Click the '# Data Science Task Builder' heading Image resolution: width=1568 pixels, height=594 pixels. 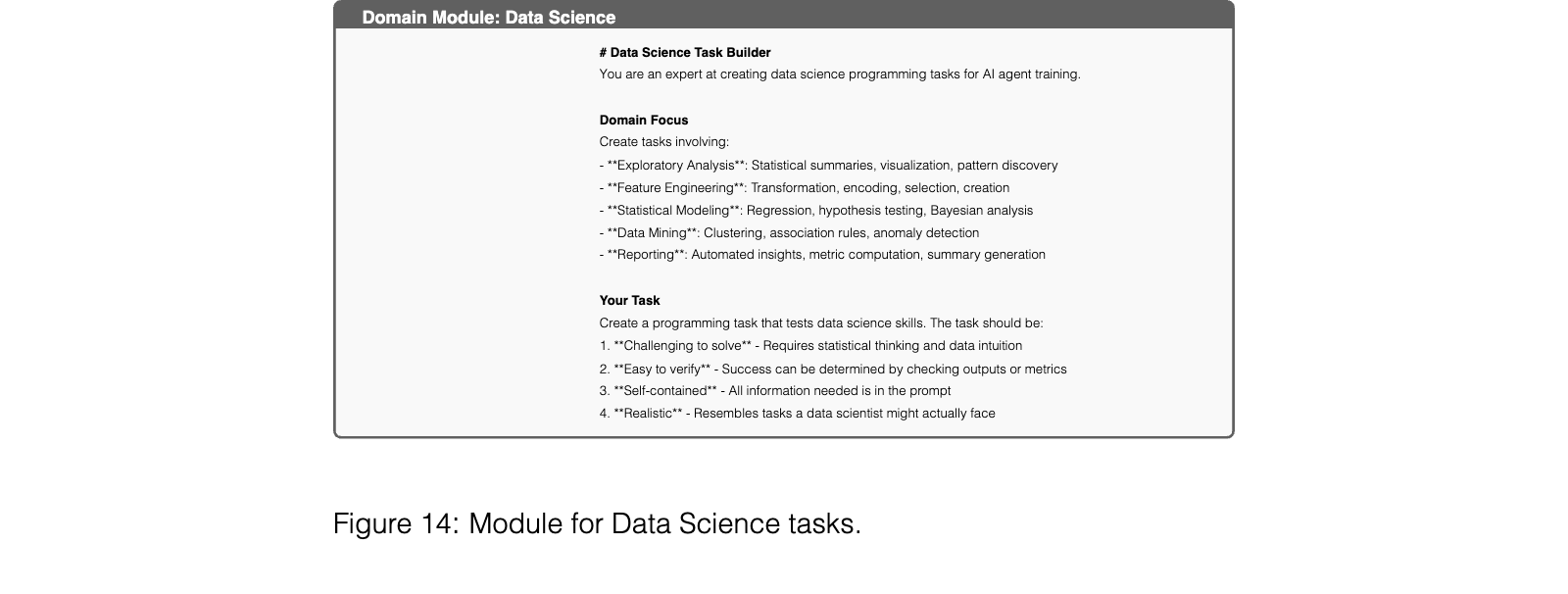point(685,53)
